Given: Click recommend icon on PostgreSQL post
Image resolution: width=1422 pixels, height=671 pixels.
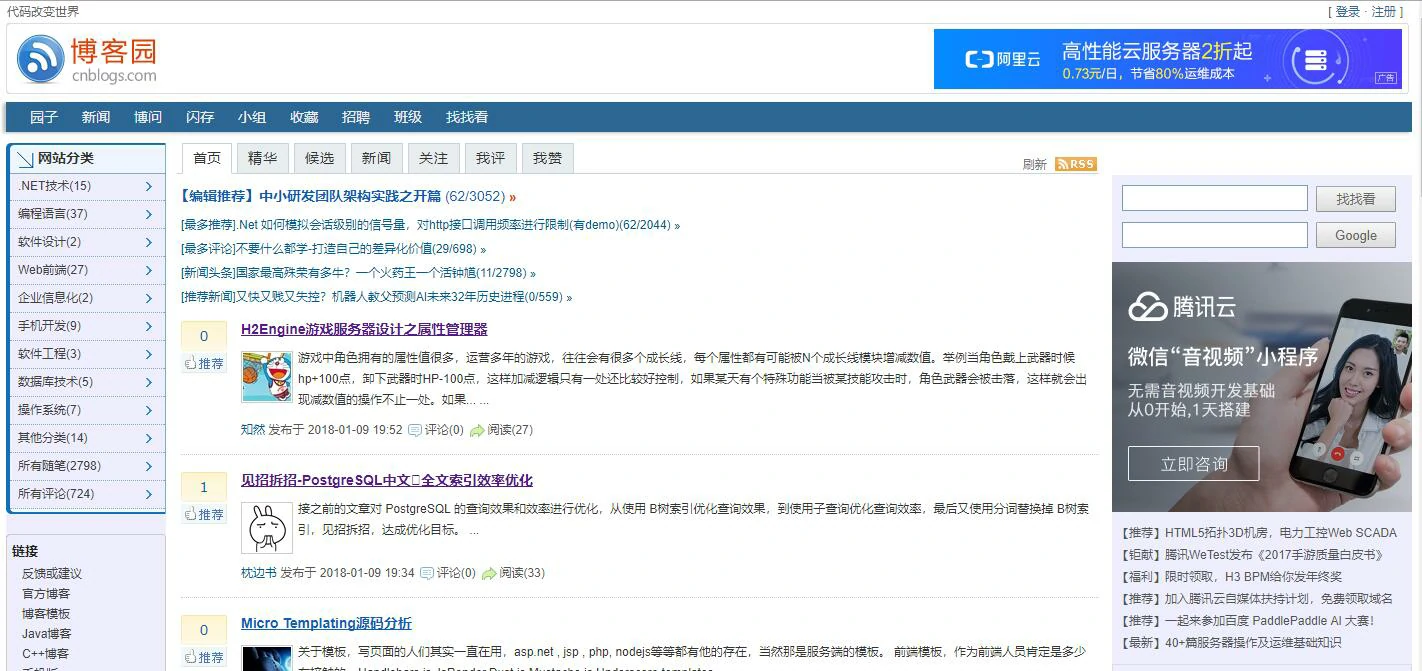Looking at the screenshot, I should [x=190, y=515].
